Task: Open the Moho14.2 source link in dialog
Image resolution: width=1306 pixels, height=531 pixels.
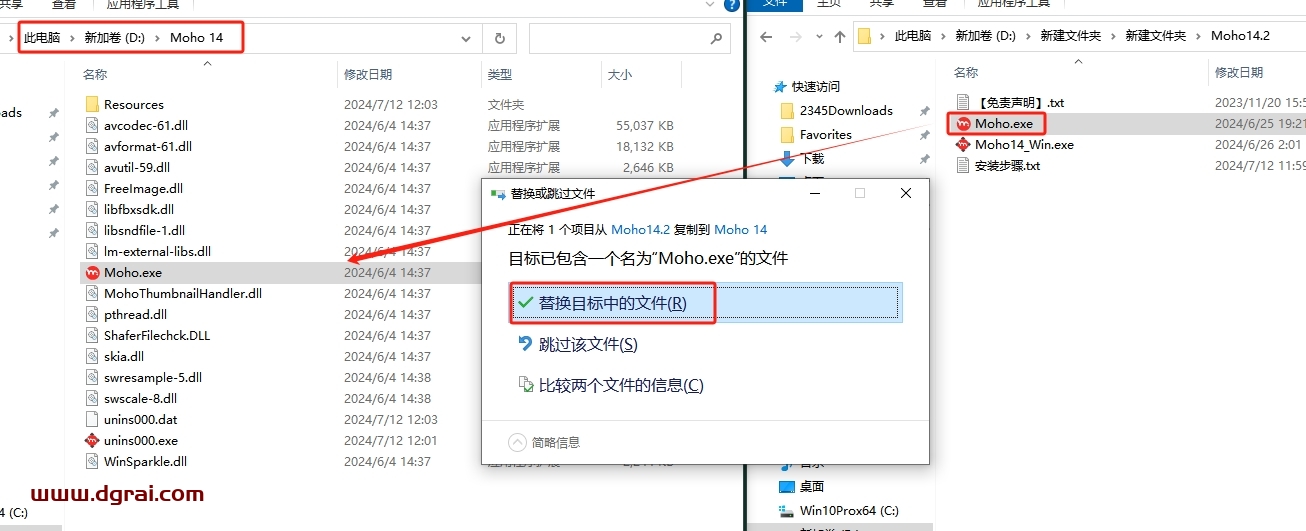Action: 640,230
